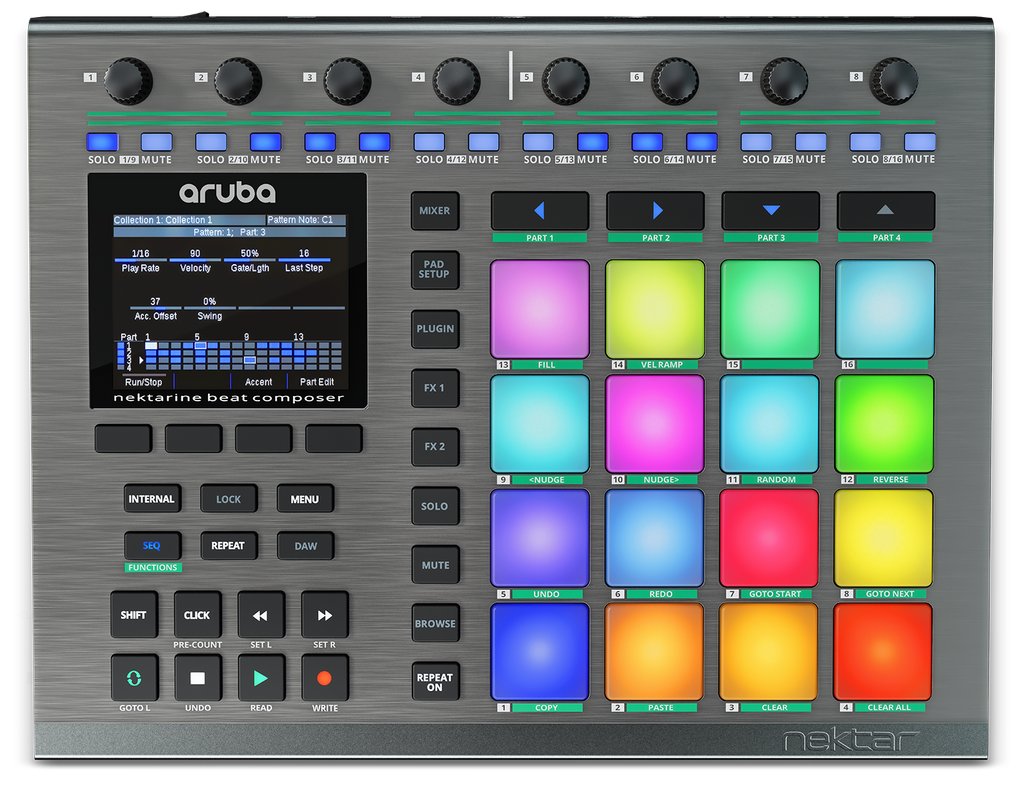Toggle the MUTE button for track 8/16

tap(920, 142)
